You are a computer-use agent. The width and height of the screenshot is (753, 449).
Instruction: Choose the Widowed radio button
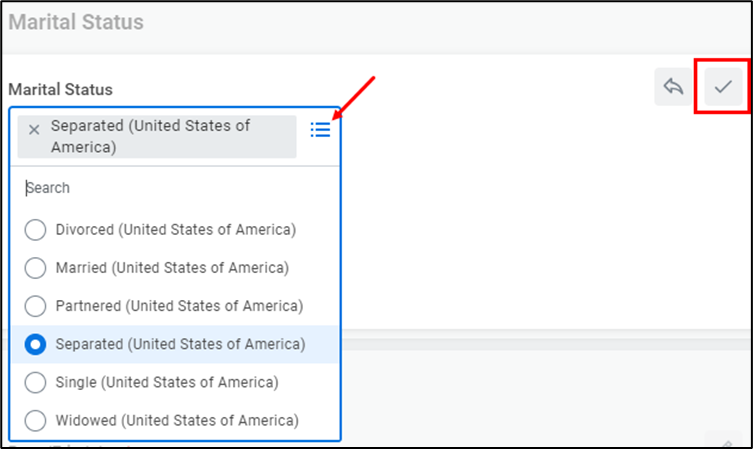35,421
